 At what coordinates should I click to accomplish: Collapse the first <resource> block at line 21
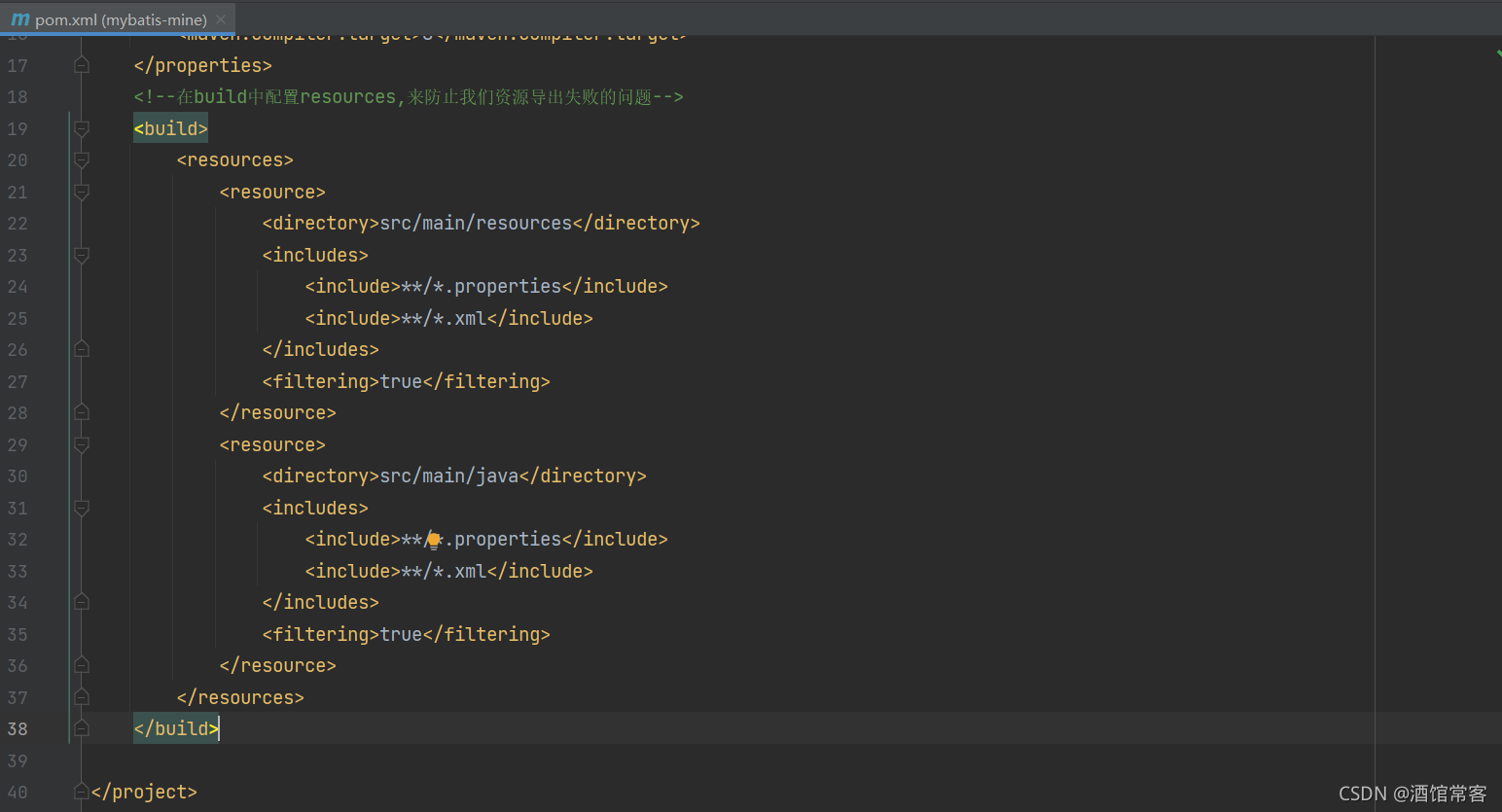pos(82,192)
